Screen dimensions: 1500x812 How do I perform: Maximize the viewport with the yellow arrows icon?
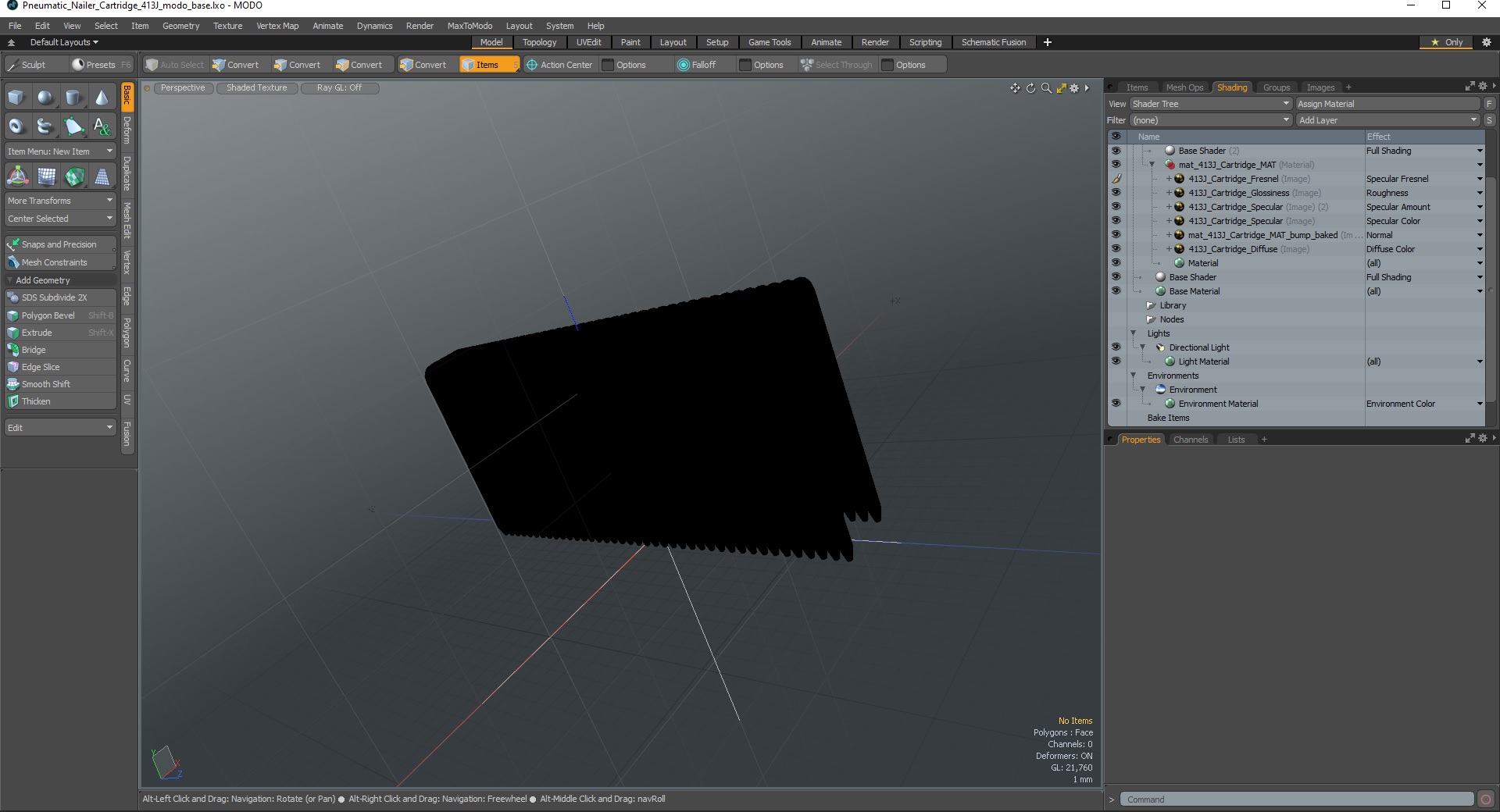pos(1061,88)
